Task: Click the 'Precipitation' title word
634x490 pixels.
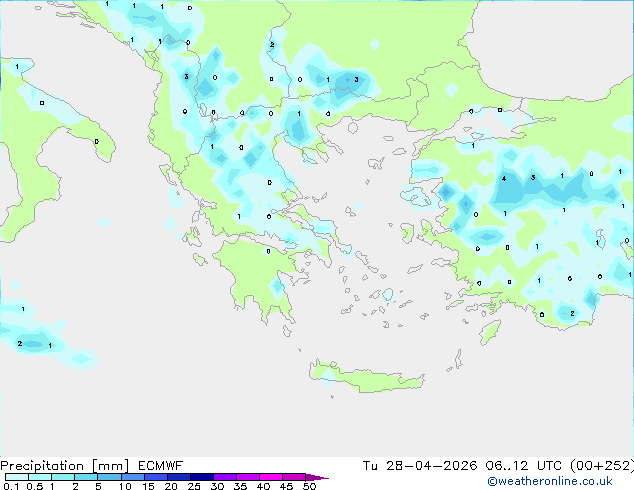Action: [42, 466]
